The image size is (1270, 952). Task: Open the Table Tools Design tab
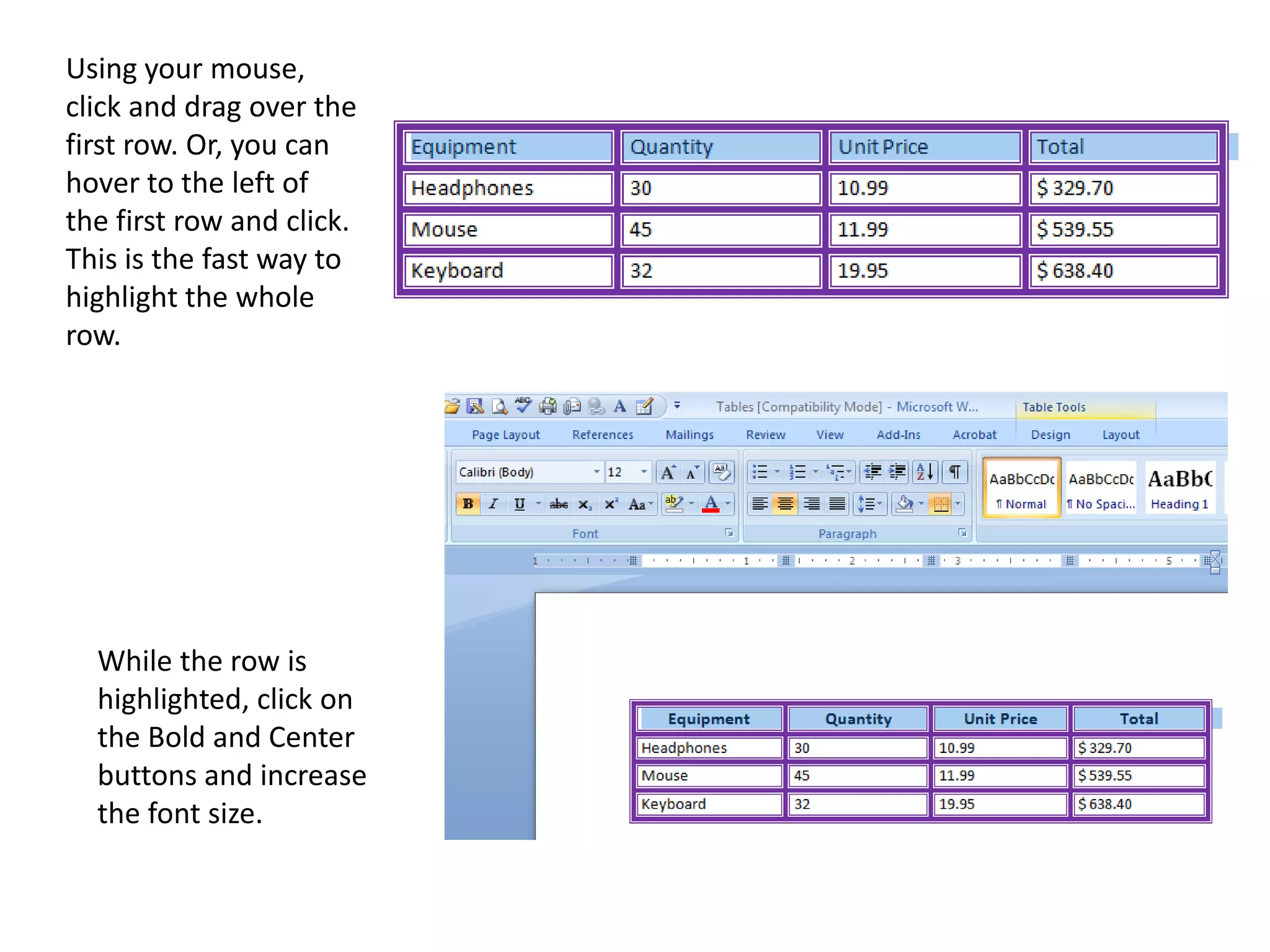pos(1050,434)
